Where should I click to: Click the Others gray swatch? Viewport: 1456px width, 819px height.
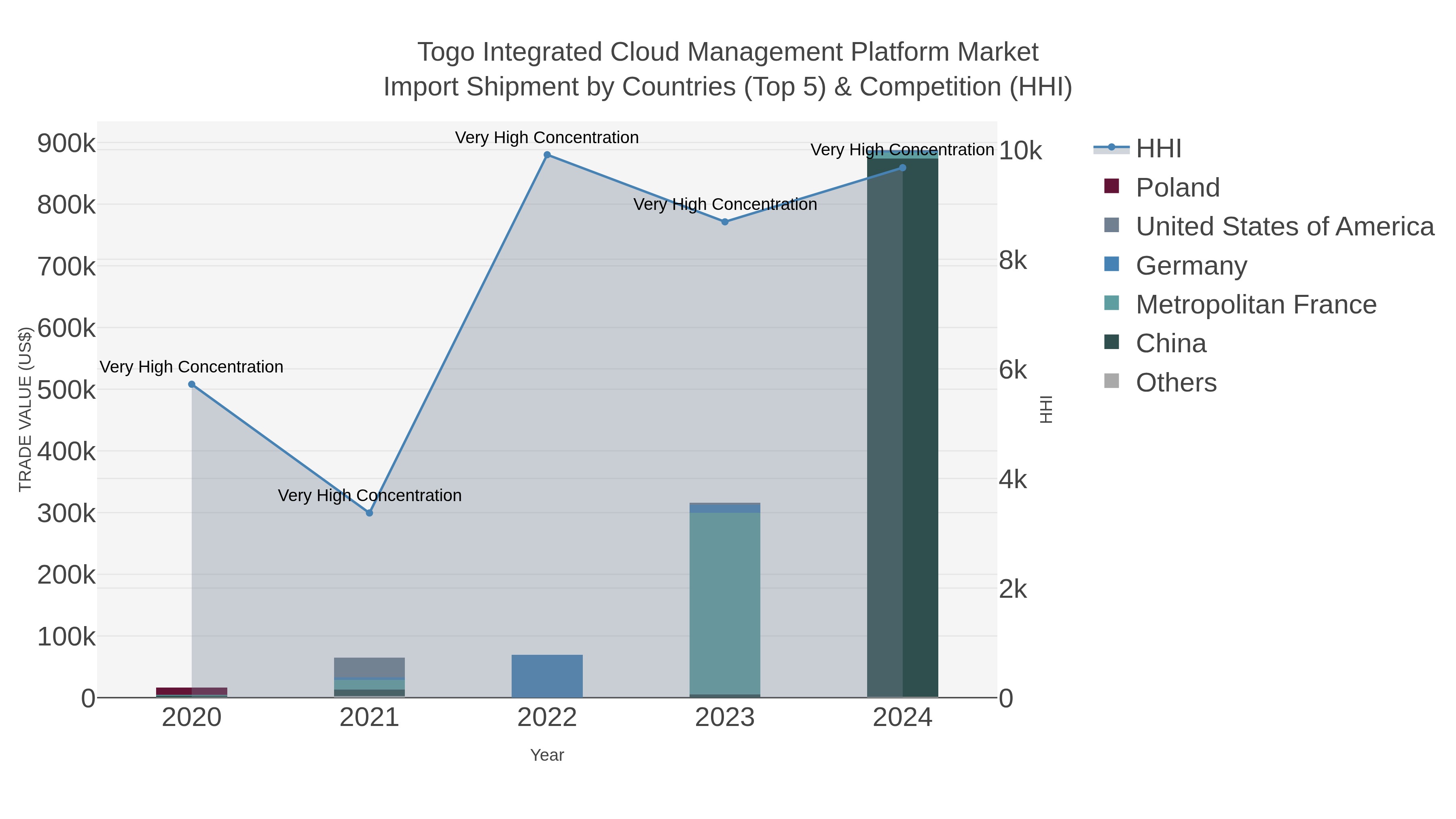point(1111,381)
